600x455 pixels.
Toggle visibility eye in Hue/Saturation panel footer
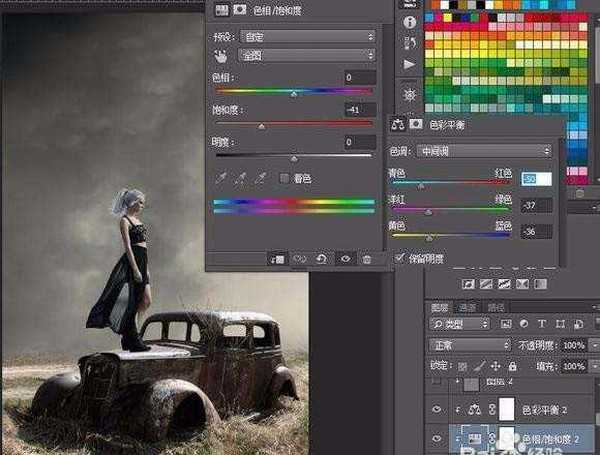coord(345,259)
